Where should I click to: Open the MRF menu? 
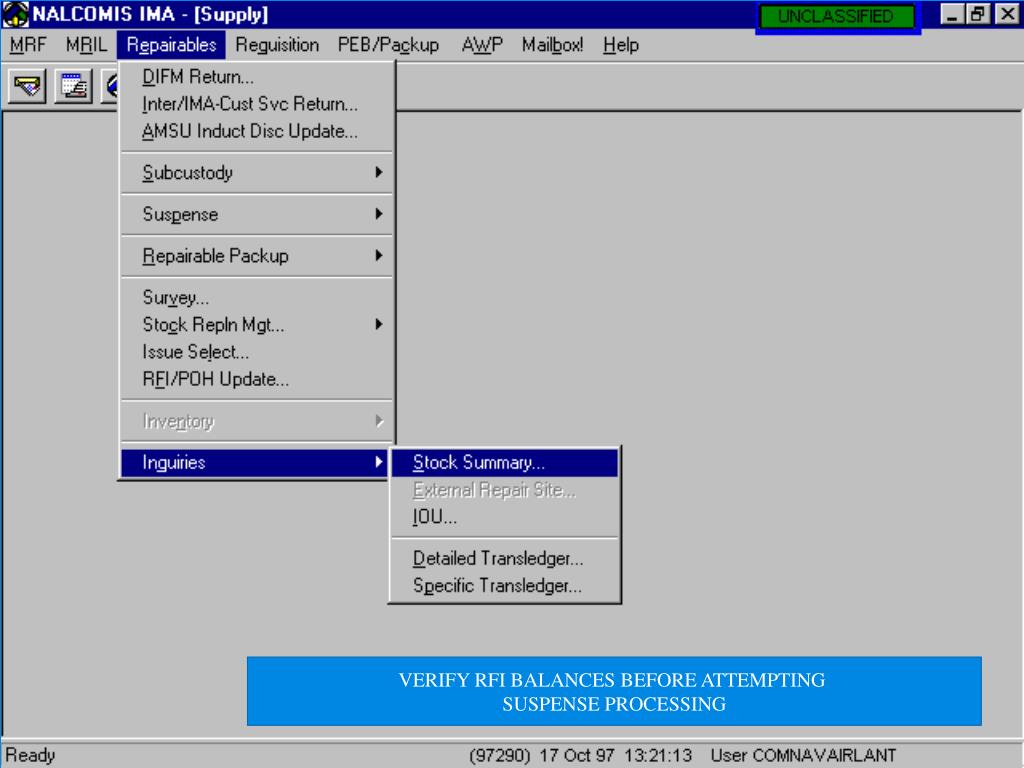point(28,45)
